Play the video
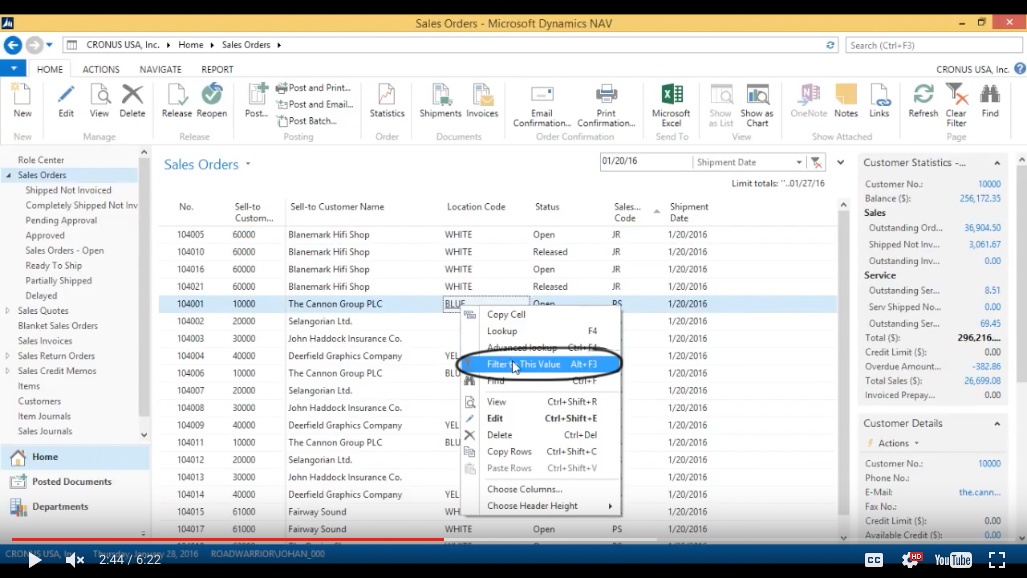 [34, 560]
